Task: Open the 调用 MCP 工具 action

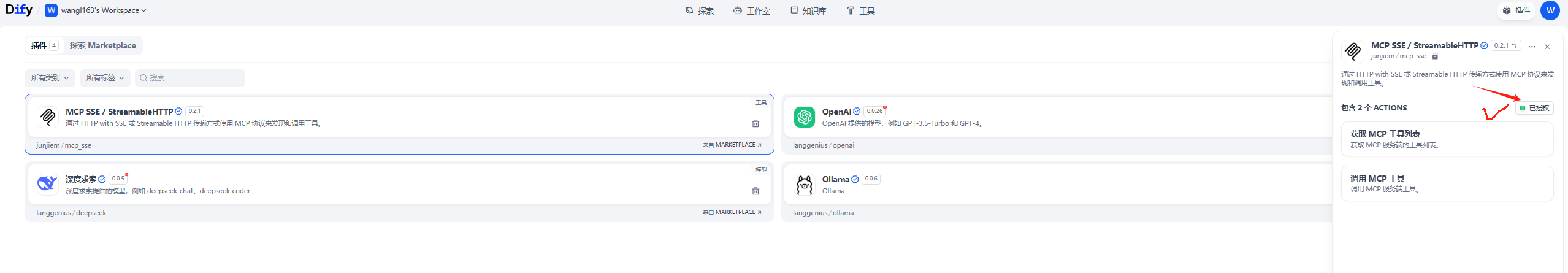Action: click(1447, 183)
